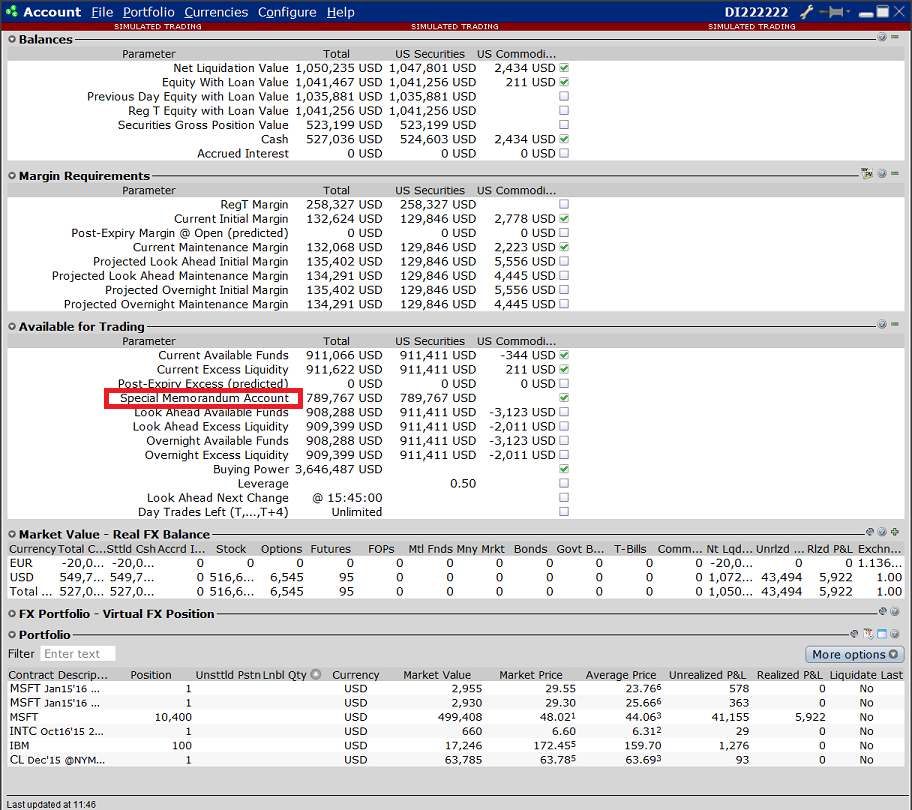Viewport: 912px width, 810px height.
Task: Select the EUR row in FX Balance table
Action: click(x=456, y=563)
